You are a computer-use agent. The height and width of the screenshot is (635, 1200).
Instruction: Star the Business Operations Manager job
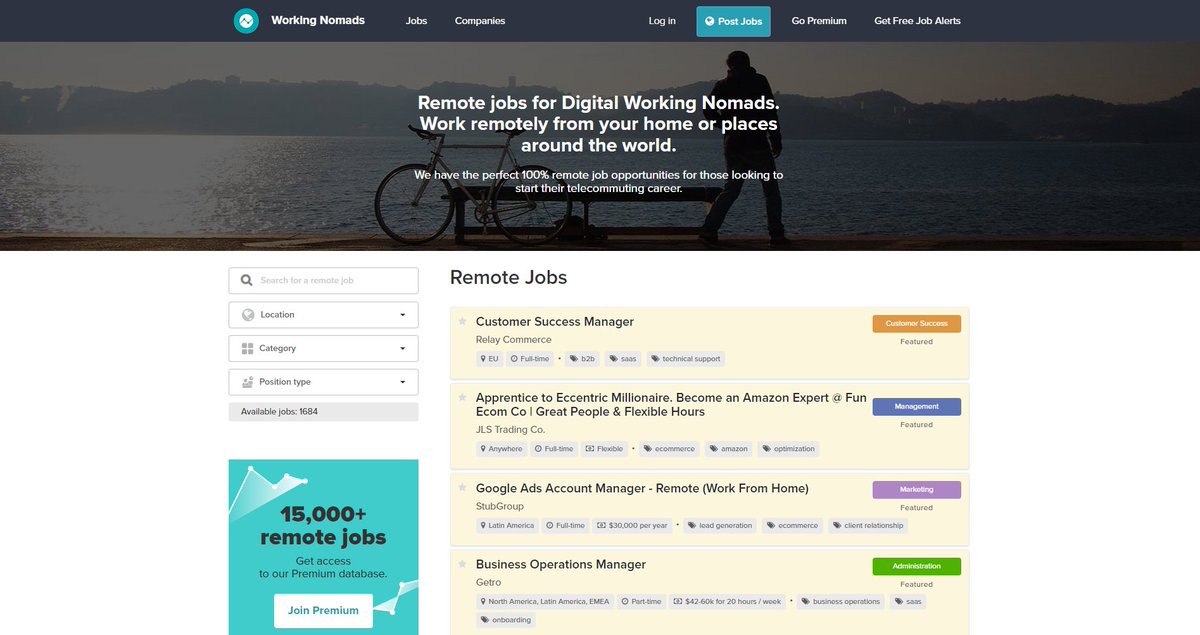[x=461, y=563]
